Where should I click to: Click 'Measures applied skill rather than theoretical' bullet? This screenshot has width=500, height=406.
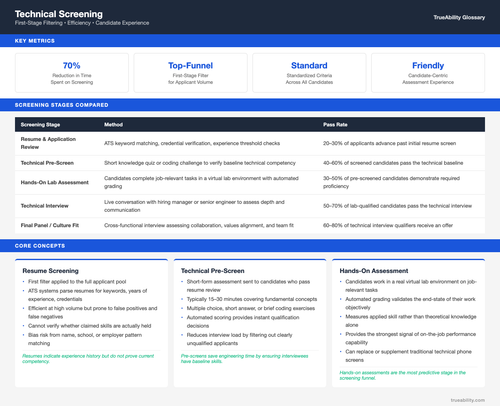[411, 321]
